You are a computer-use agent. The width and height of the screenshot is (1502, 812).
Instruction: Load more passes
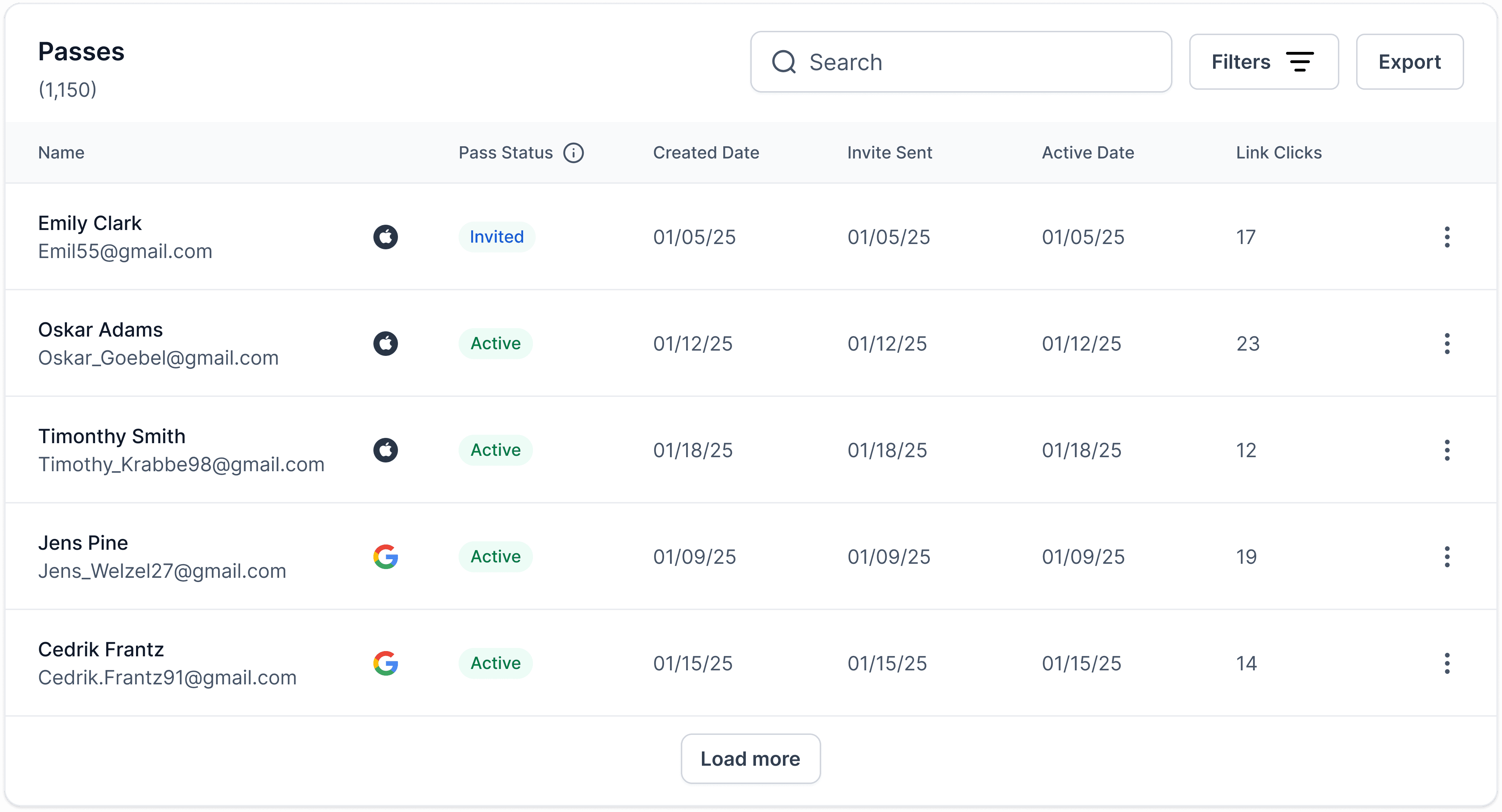tap(750, 758)
